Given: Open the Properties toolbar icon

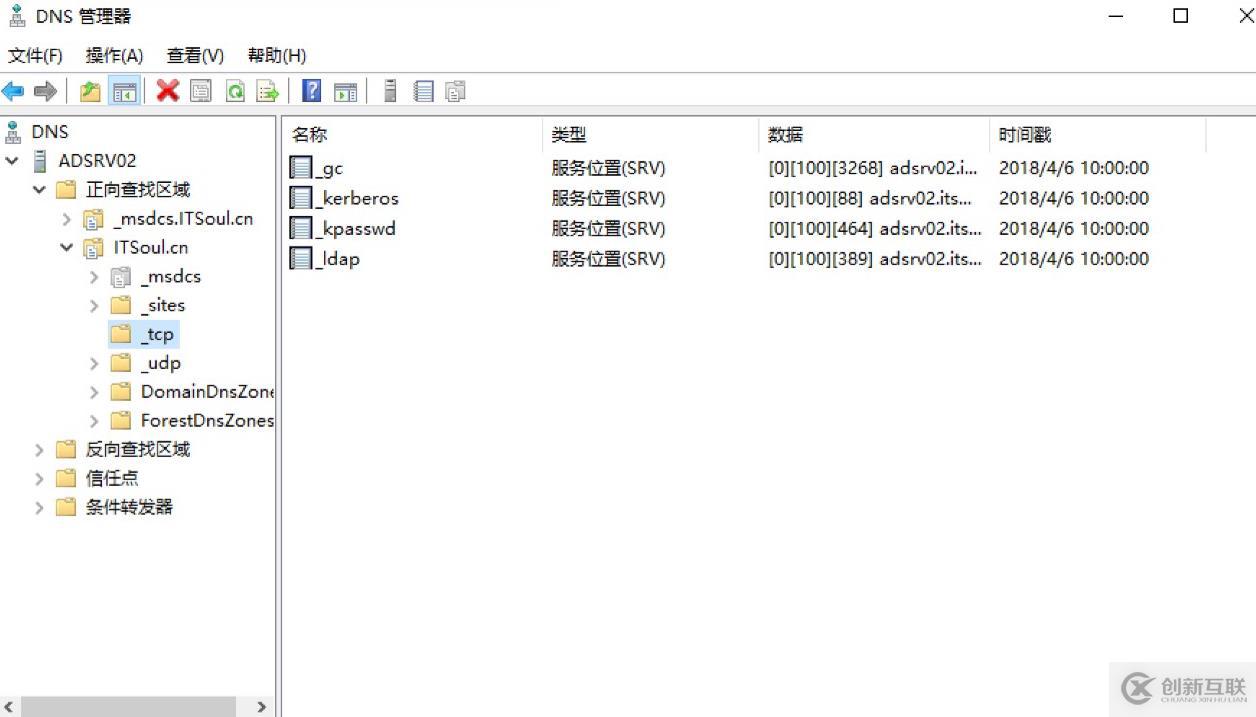Looking at the screenshot, I should click(201, 92).
